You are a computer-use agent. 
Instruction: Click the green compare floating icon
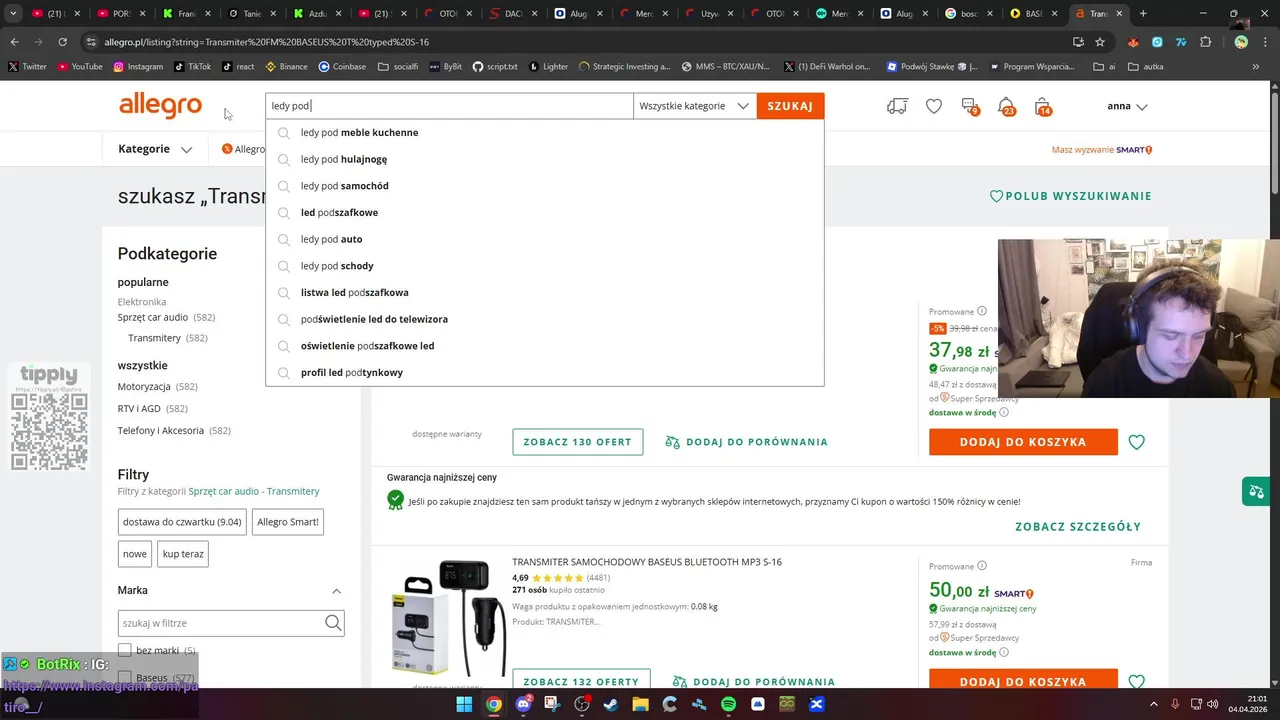click(x=1255, y=491)
